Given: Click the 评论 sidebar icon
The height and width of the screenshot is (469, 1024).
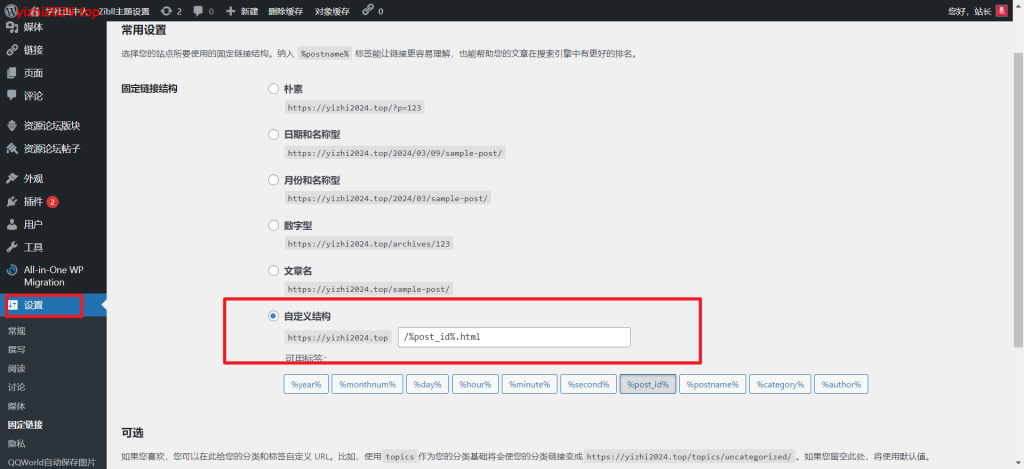Looking at the screenshot, I should [x=12, y=95].
